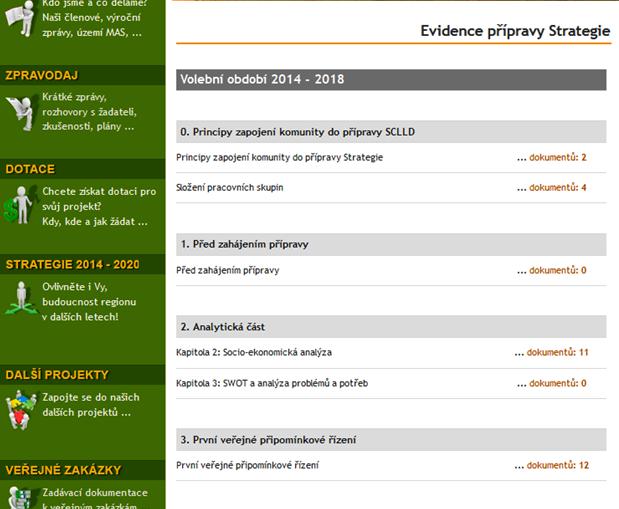Click '1. Před zahájením přípravy' section heading

391,244
